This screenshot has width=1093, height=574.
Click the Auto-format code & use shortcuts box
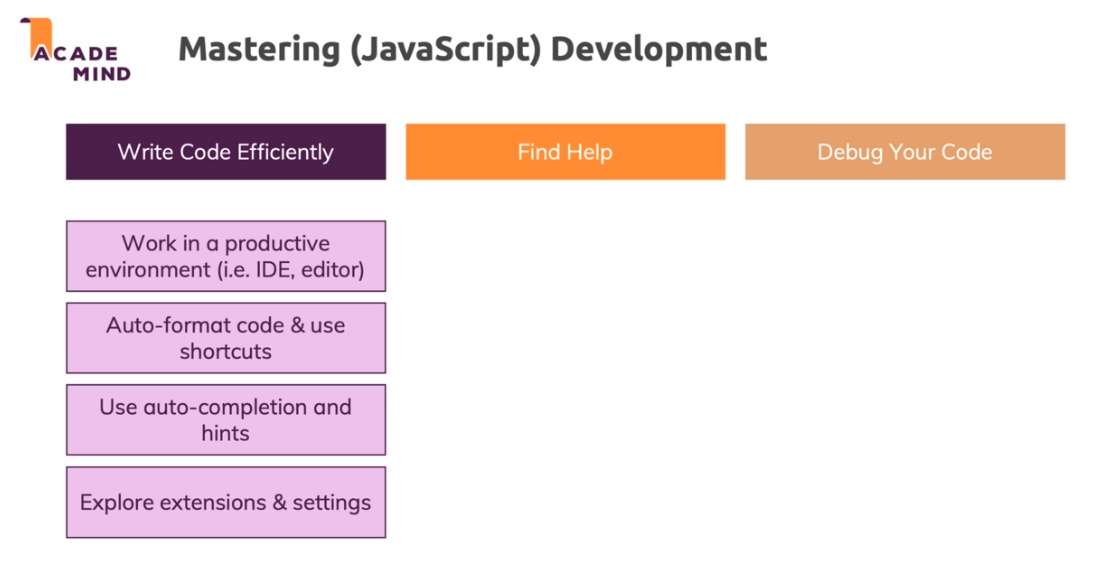(225, 338)
